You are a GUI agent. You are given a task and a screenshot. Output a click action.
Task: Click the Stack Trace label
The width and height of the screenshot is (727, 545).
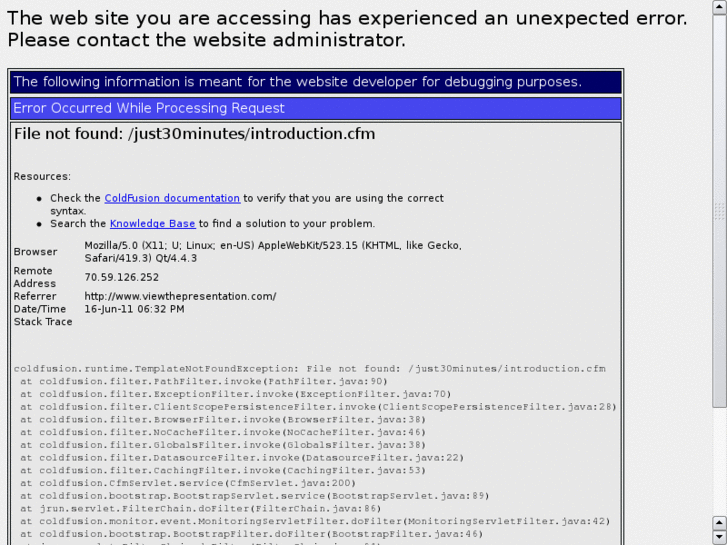(43, 322)
